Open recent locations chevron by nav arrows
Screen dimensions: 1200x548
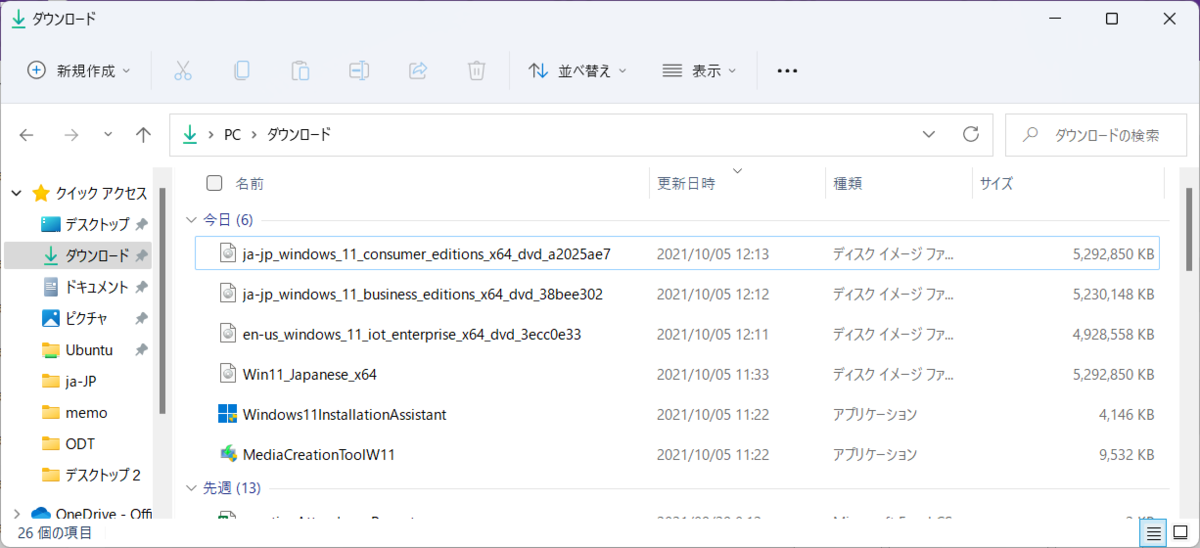[108, 134]
